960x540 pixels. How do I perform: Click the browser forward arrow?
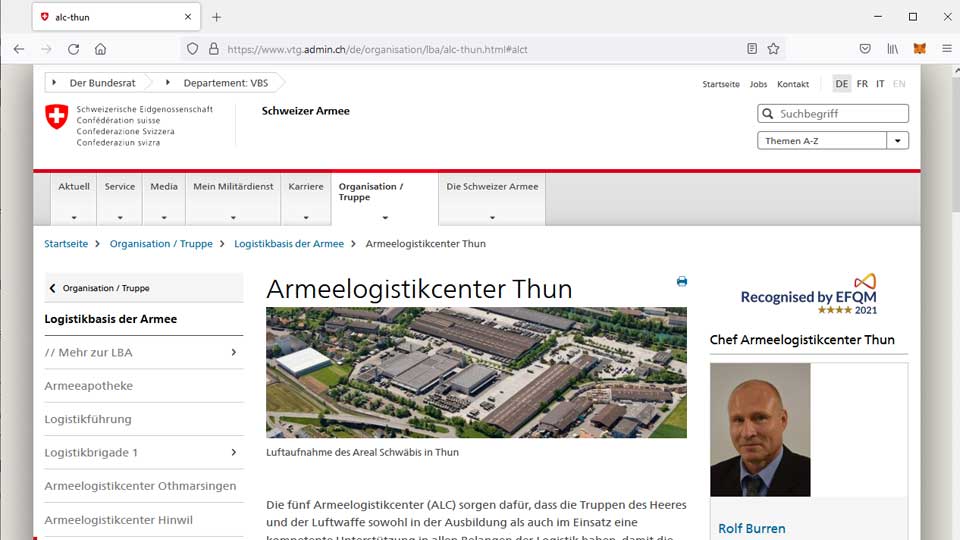47,49
